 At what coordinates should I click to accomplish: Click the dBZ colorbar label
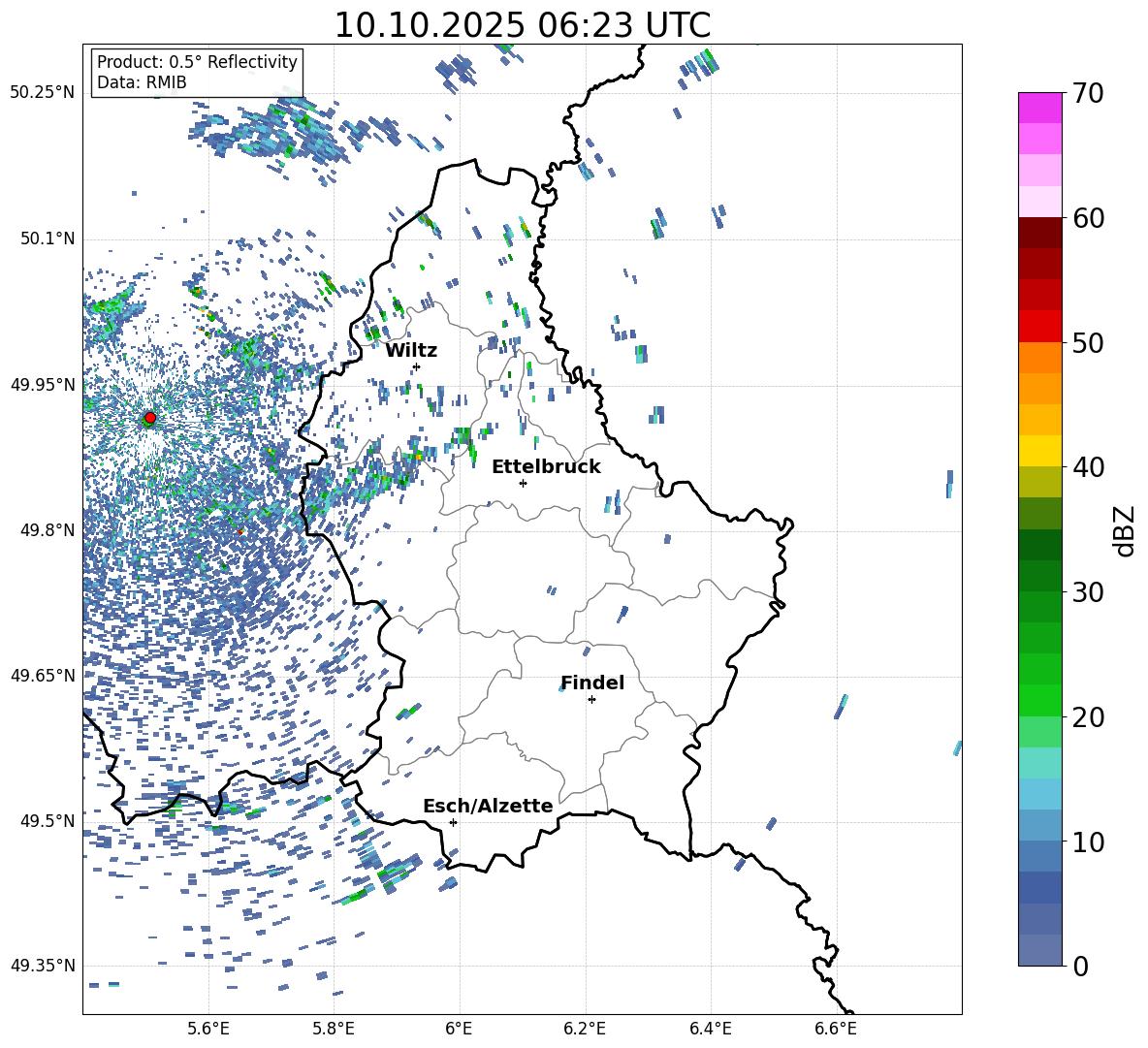tap(1125, 530)
